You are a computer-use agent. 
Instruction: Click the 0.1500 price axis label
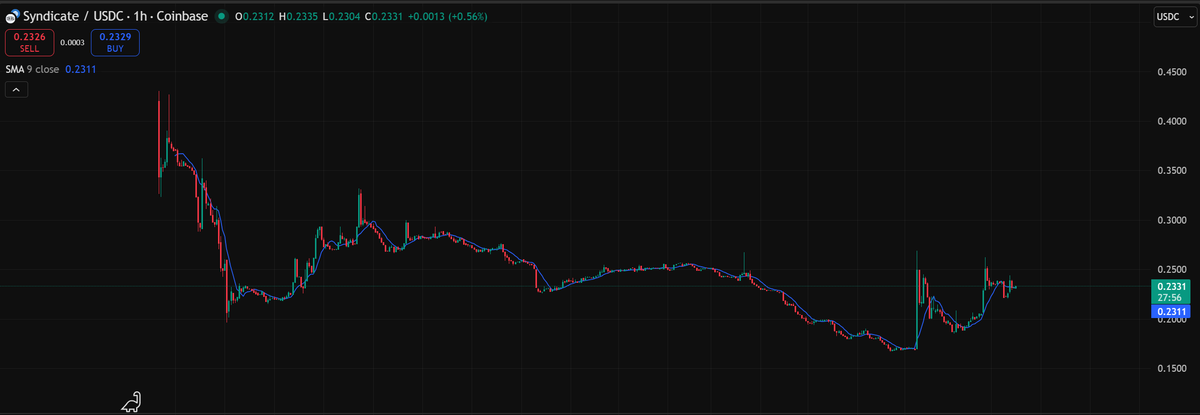(1171, 369)
